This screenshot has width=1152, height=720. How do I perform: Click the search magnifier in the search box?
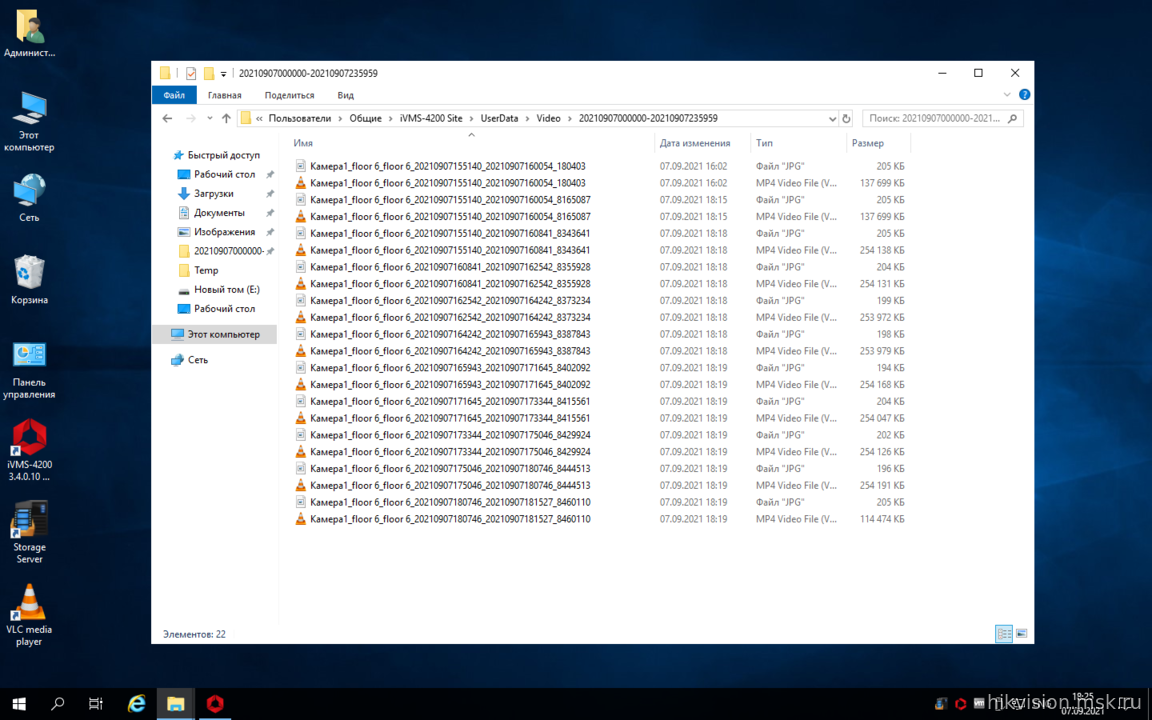(x=1012, y=118)
